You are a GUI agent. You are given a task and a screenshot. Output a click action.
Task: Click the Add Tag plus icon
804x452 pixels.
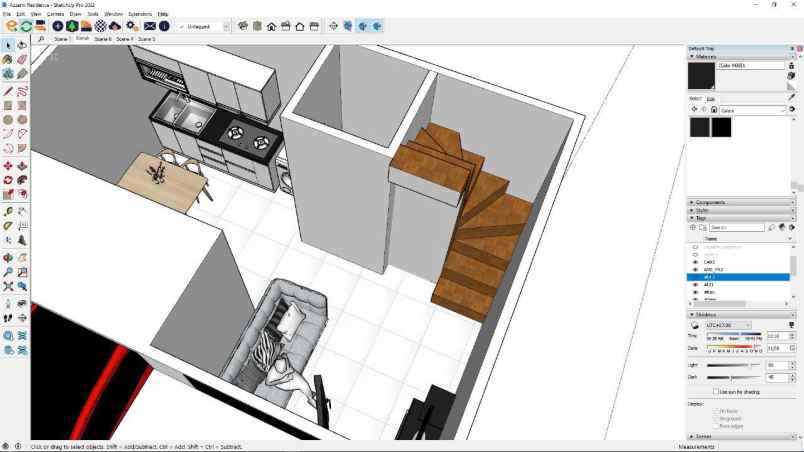(x=693, y=227)
